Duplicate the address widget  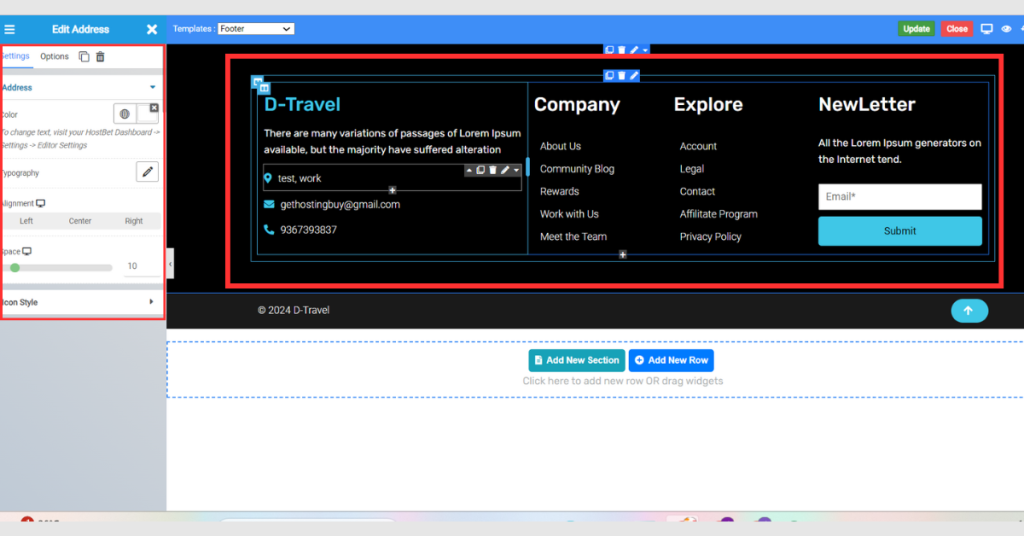tap(481, 170)
